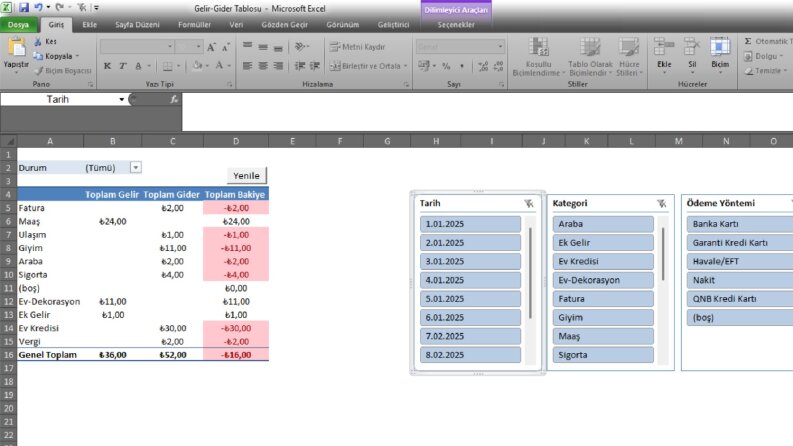The height and width of the screenshot is (446, 793).
Task: Click the Genel Toplam row label
Action: 48,355
